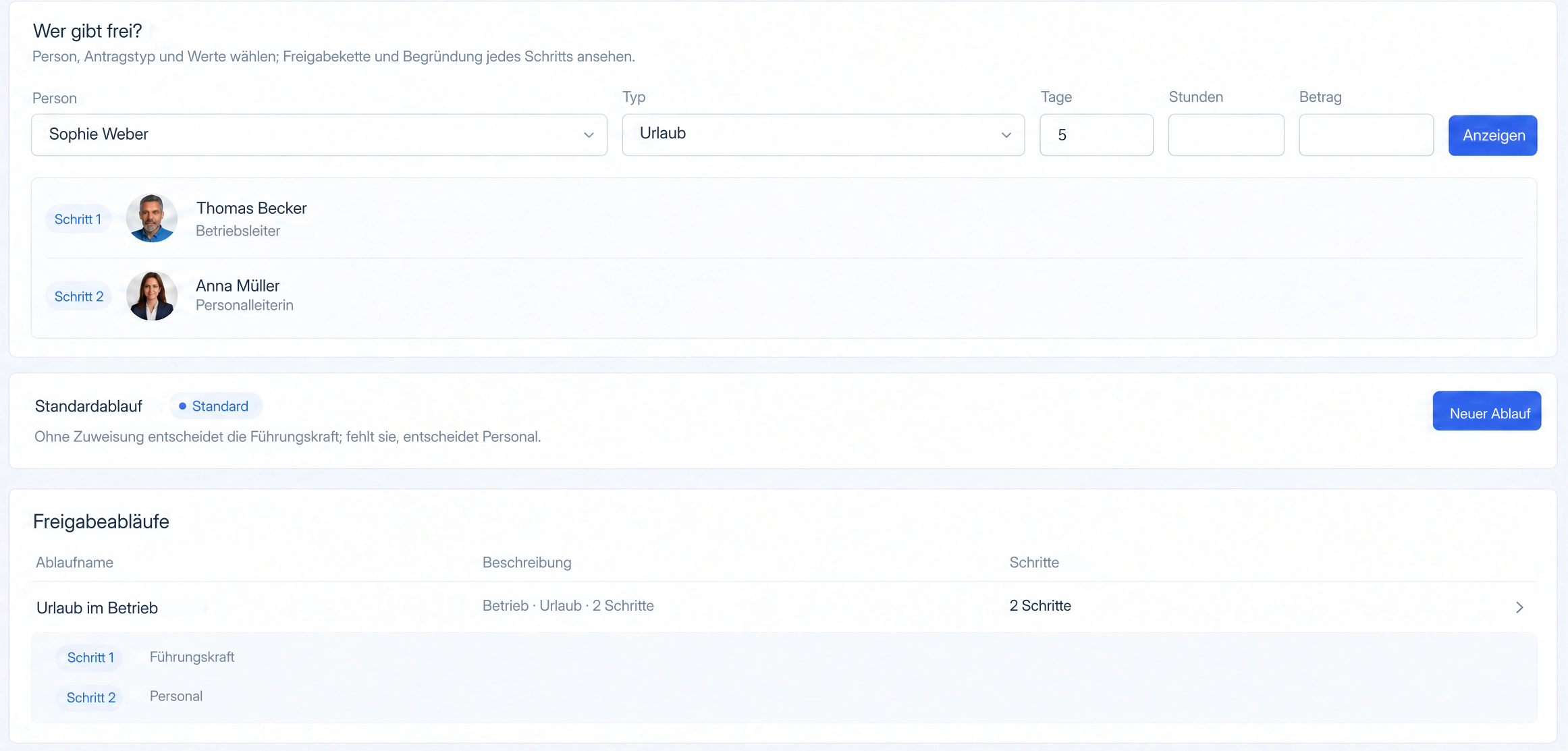The width and height of the screenshot is (1568, 751).
Task: Open the Person dropdown showing Sophie Weber
Action: [319, 134]
